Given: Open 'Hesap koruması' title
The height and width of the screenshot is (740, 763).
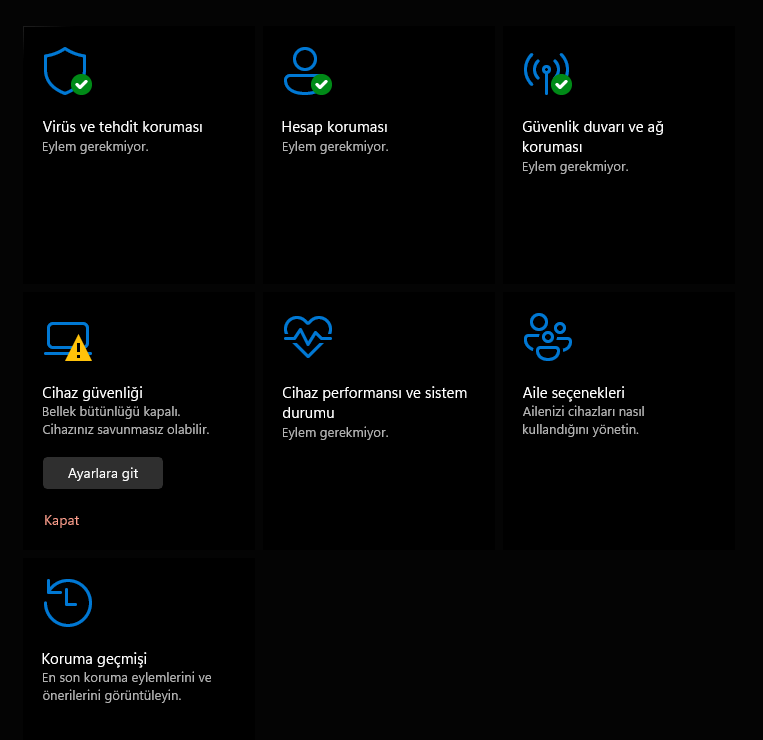Looking at the screenshot, I should coord(334,127).
